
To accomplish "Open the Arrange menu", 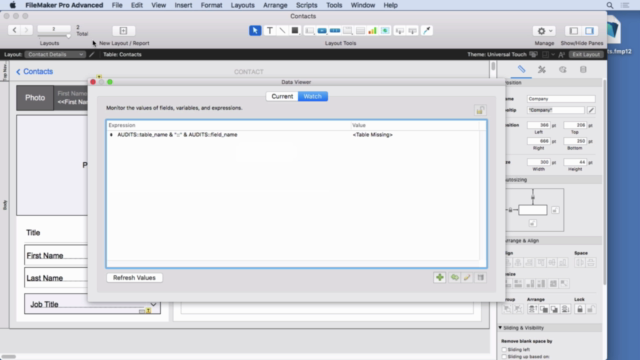I will 275,5.
